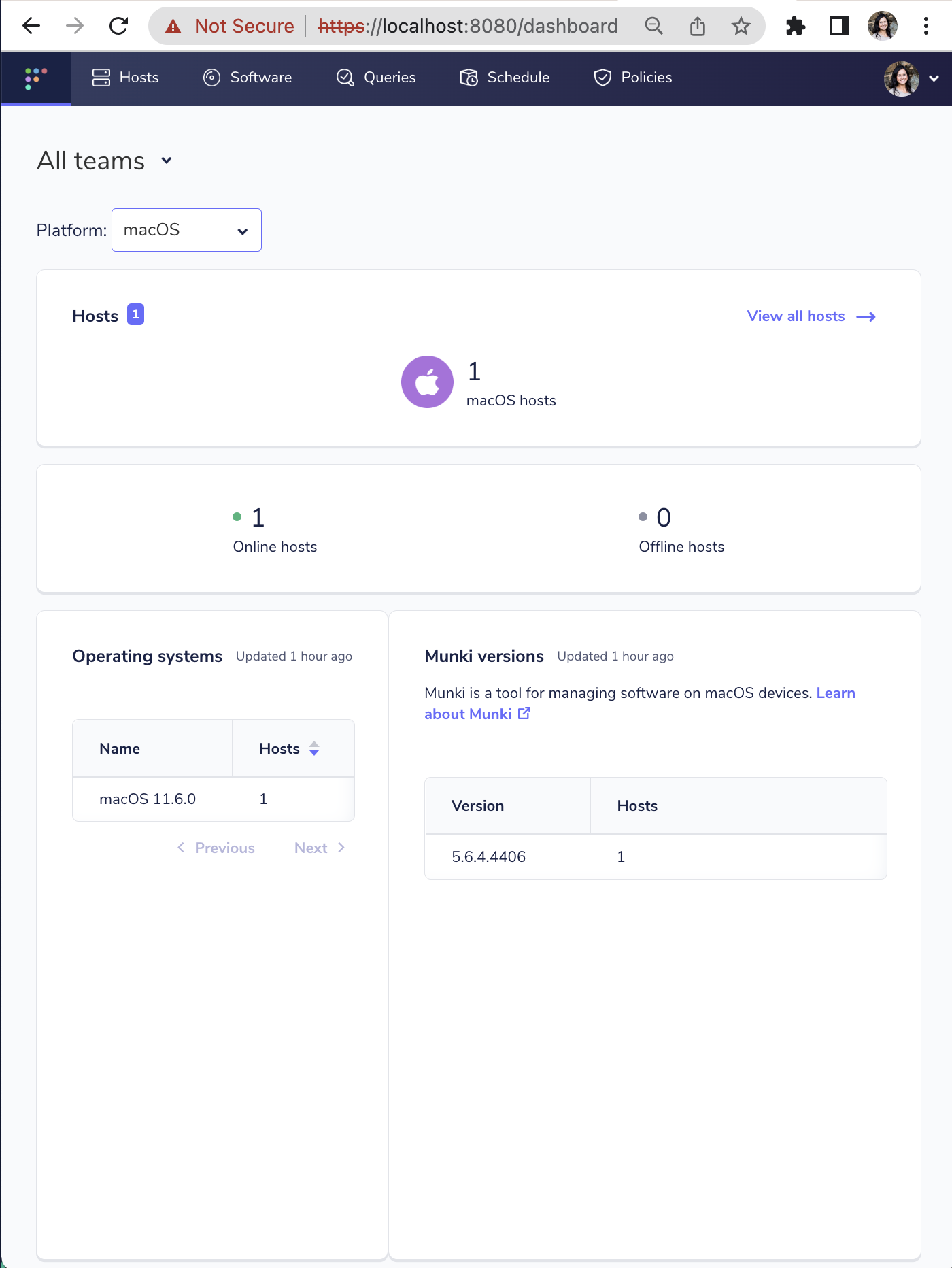Open the Schedule nav tab
The height and width of the screenshot is (1268, 952).
505,78
